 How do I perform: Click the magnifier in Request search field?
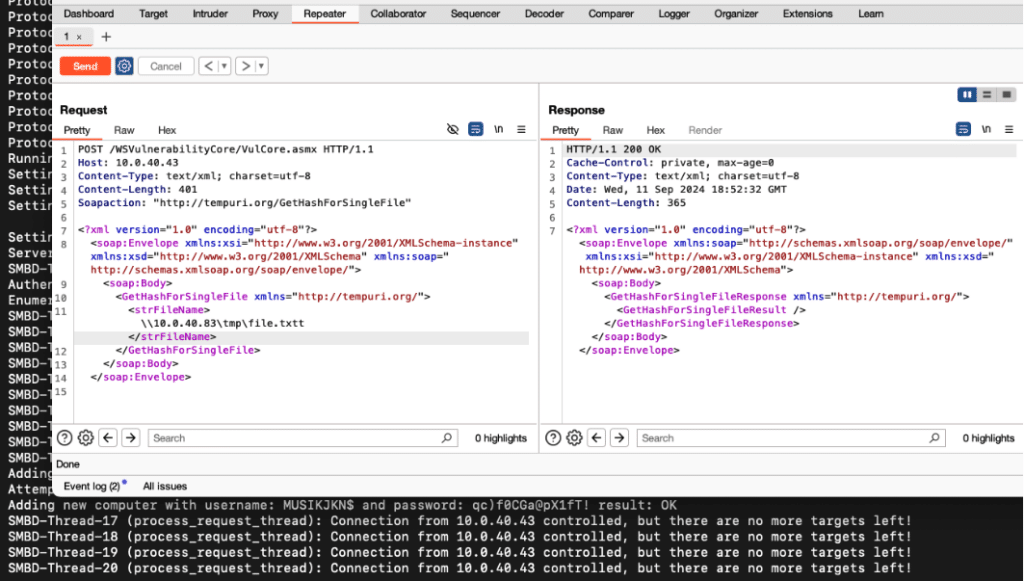coord(447,438)
